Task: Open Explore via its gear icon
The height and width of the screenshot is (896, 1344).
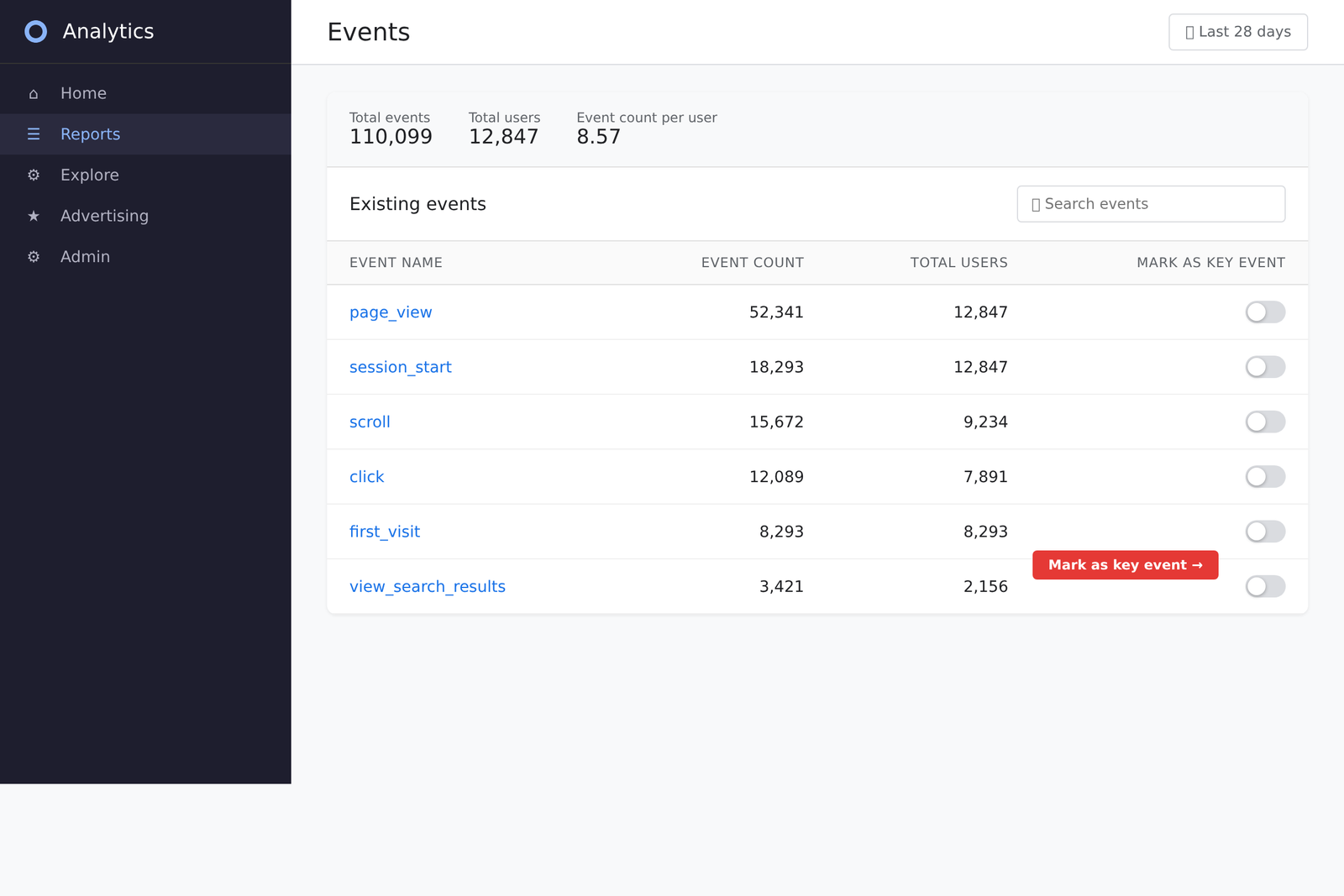Action: tap(34, 175)
